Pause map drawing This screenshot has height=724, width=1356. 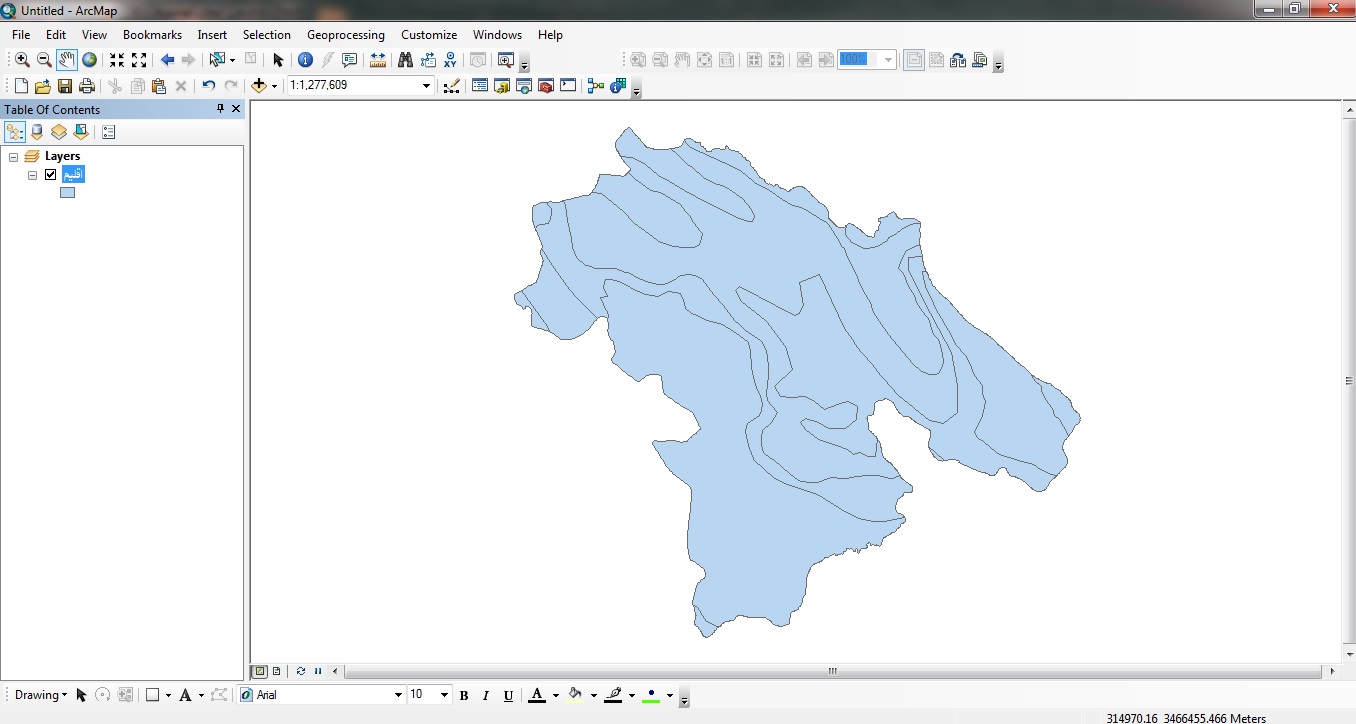pyautogui.click(x=318, y=671)
